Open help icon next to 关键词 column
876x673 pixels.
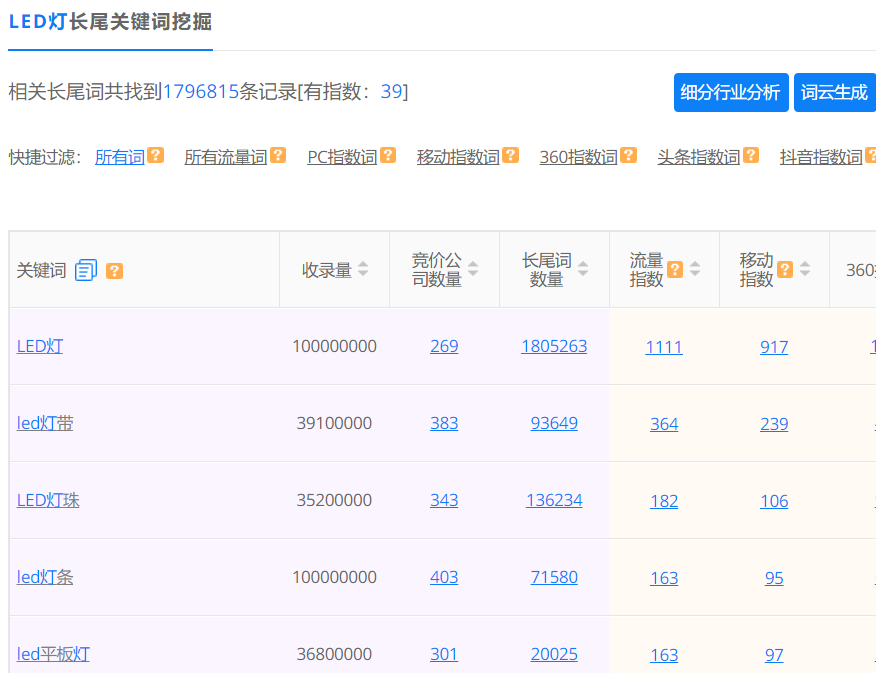114,270
